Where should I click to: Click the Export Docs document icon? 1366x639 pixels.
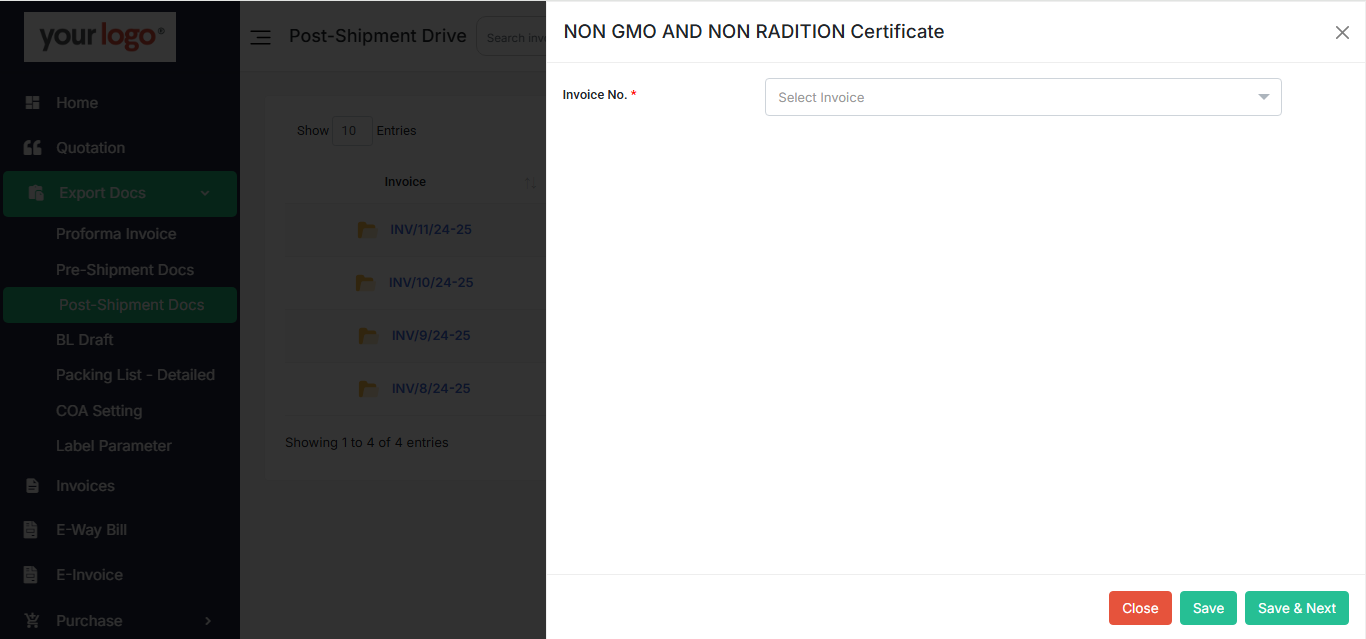tap(36, 193)
